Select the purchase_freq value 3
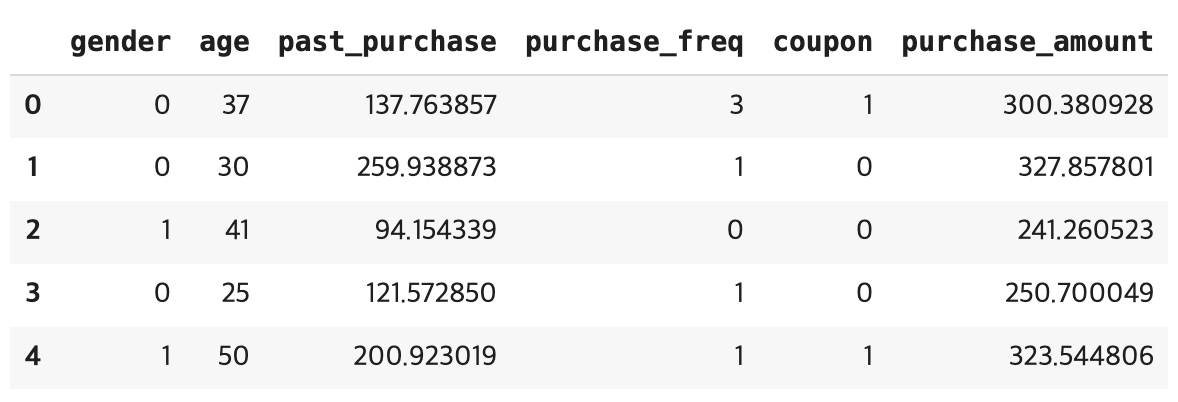The width and height of the screenshot is (1178, 402). [736, 105]
